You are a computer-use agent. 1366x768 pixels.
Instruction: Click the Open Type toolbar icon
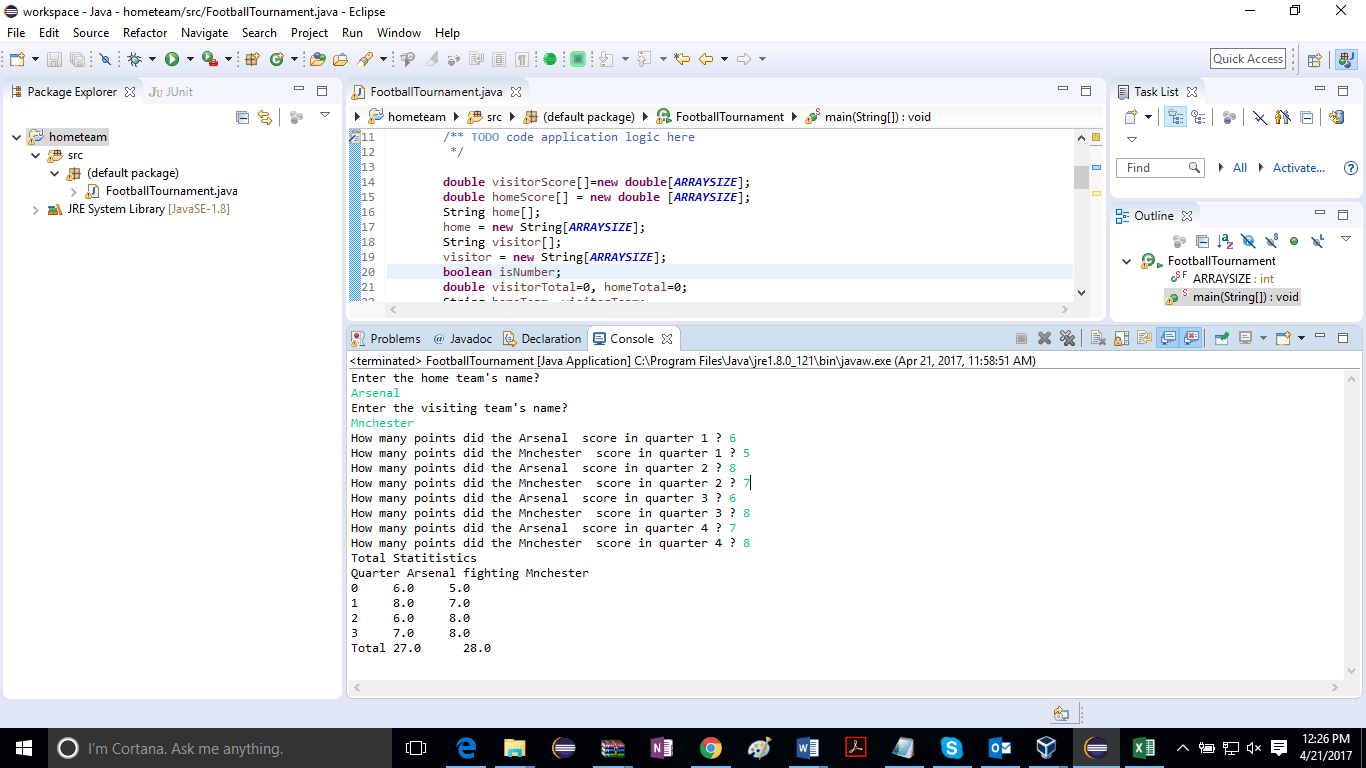[x=318, y=59]
